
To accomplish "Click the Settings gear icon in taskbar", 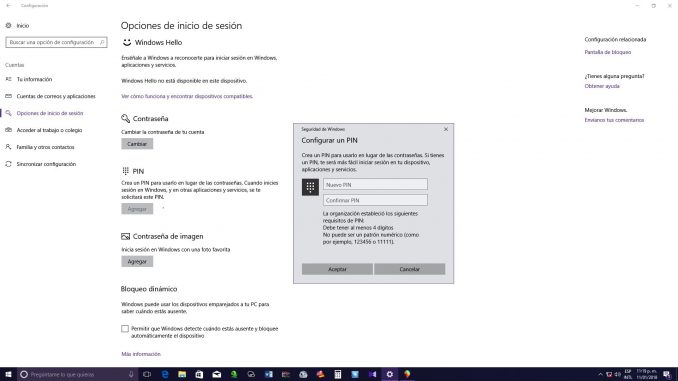I will click(x=390, y=374).
